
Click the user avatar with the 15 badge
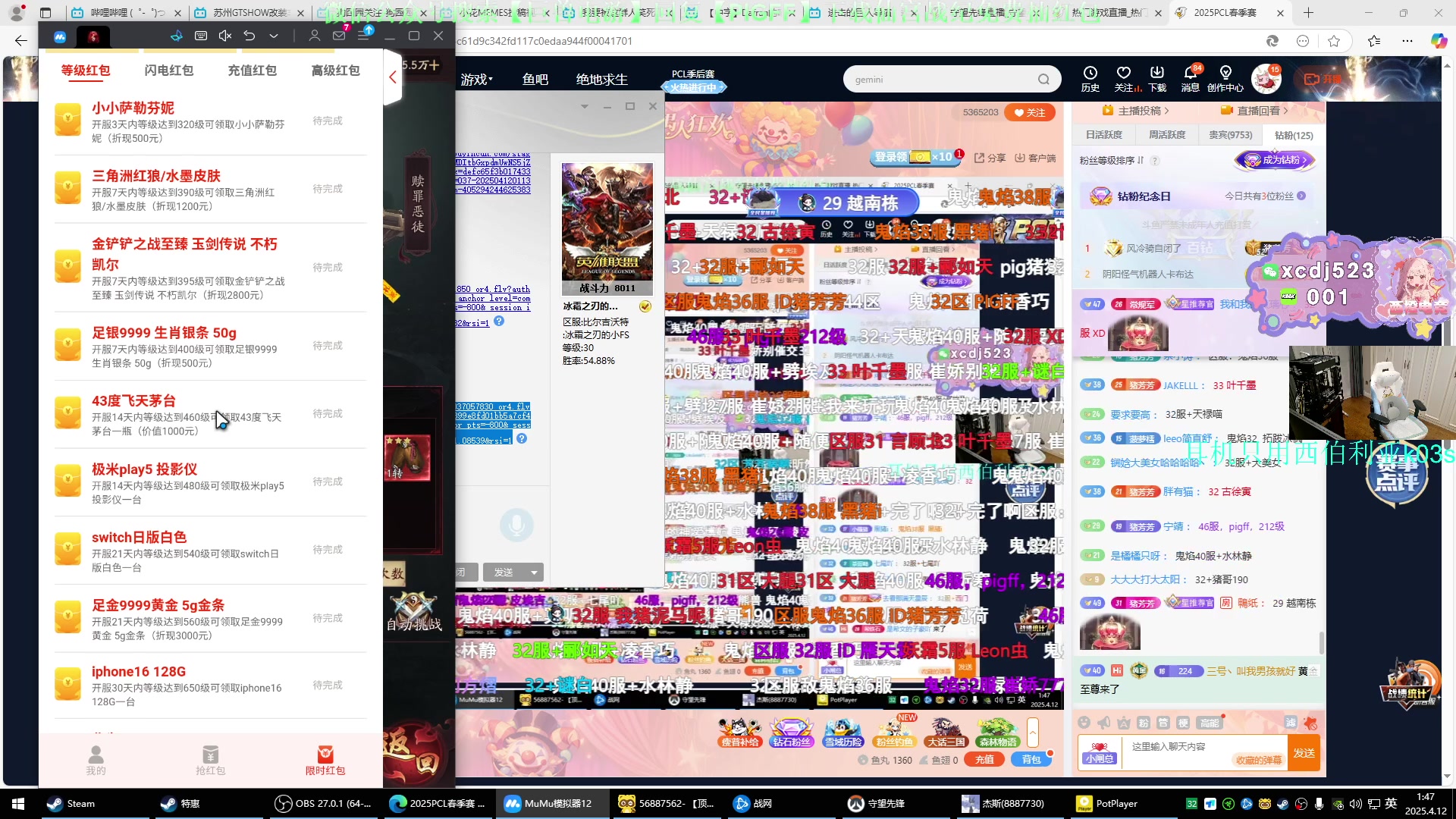point(1266,78)
